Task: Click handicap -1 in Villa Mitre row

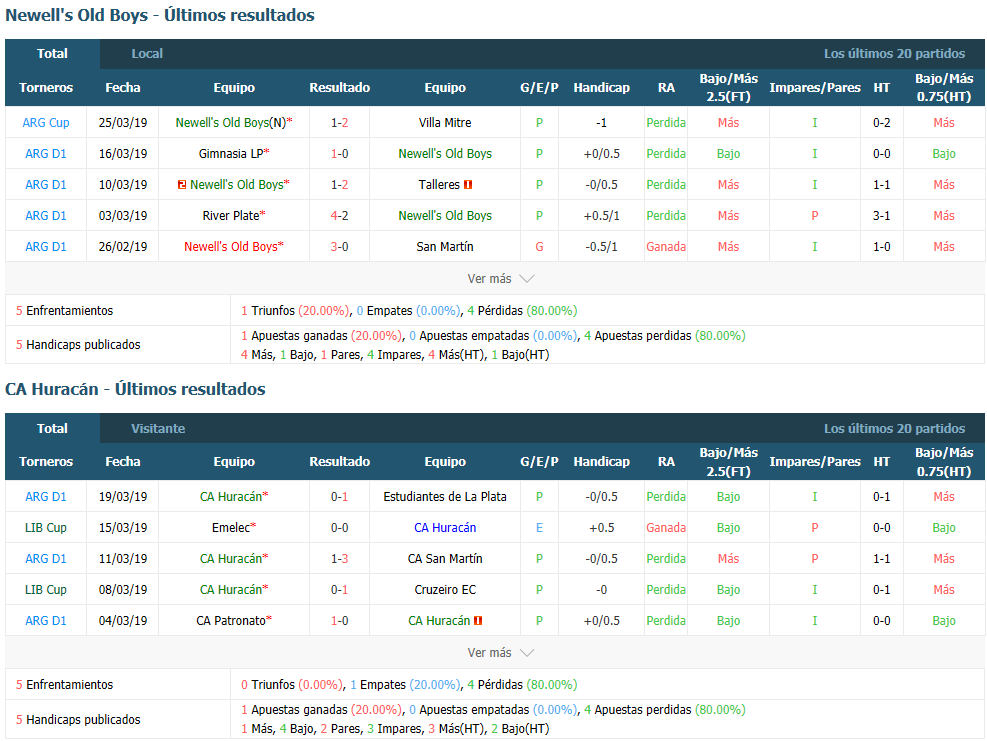Action: (x=602, y=123)
